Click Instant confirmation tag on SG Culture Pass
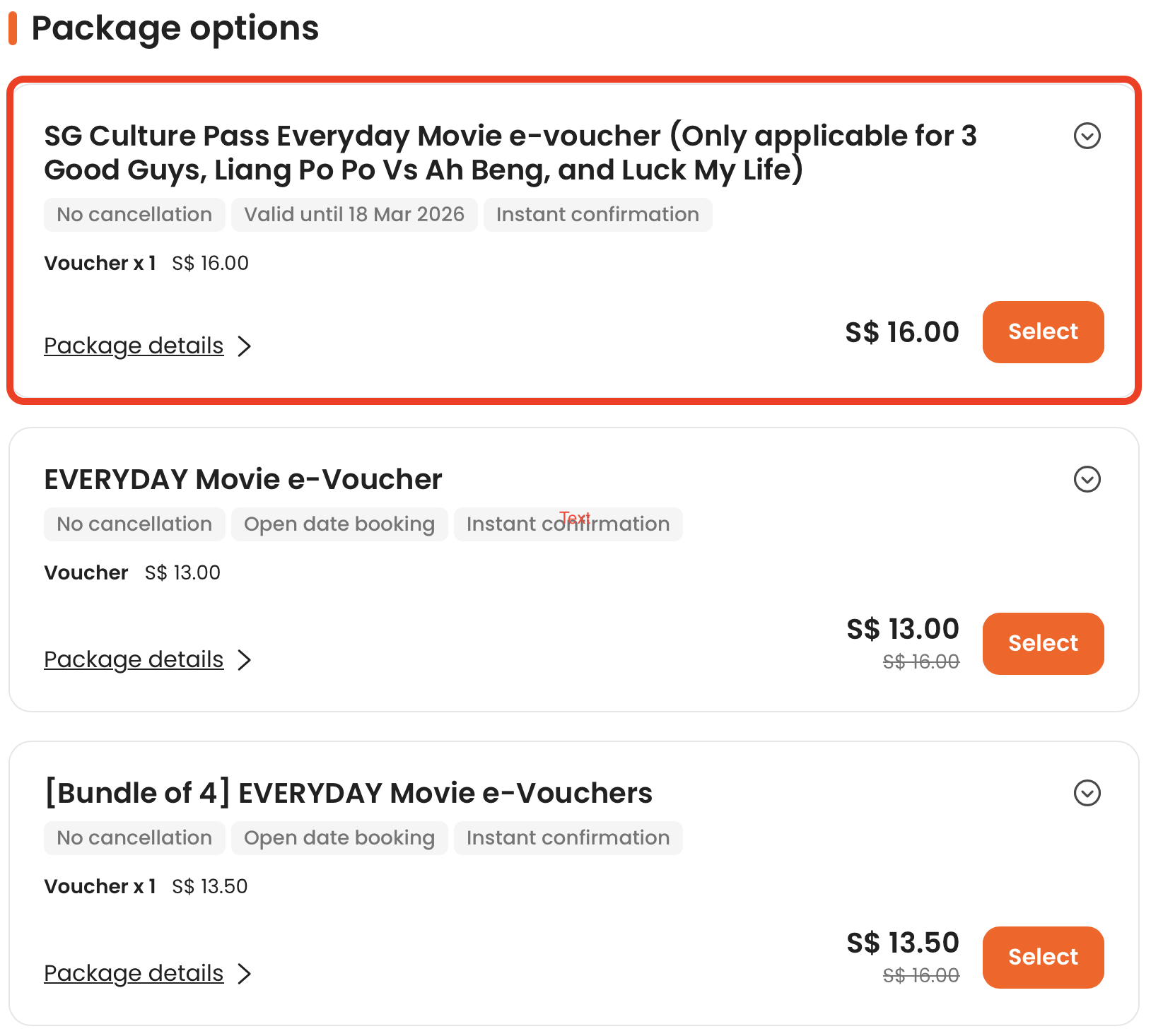Image resolution: width=1151 pixels, height=1036 pixels. pyautogui.click(x=597, y=215)
